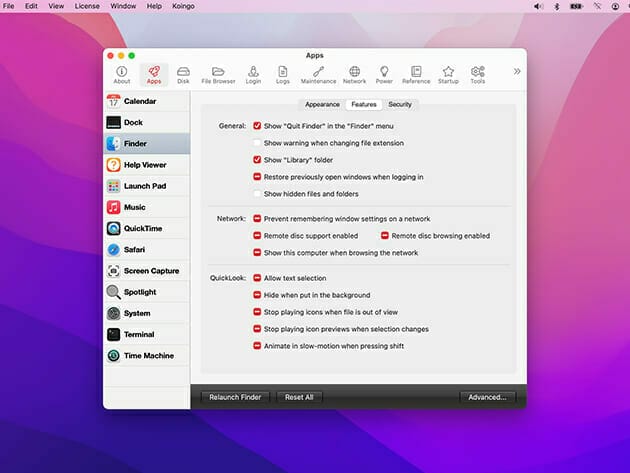Open the Advanced... options button
The width and height of the screenshot is (630, 473).
pos(488,397)
